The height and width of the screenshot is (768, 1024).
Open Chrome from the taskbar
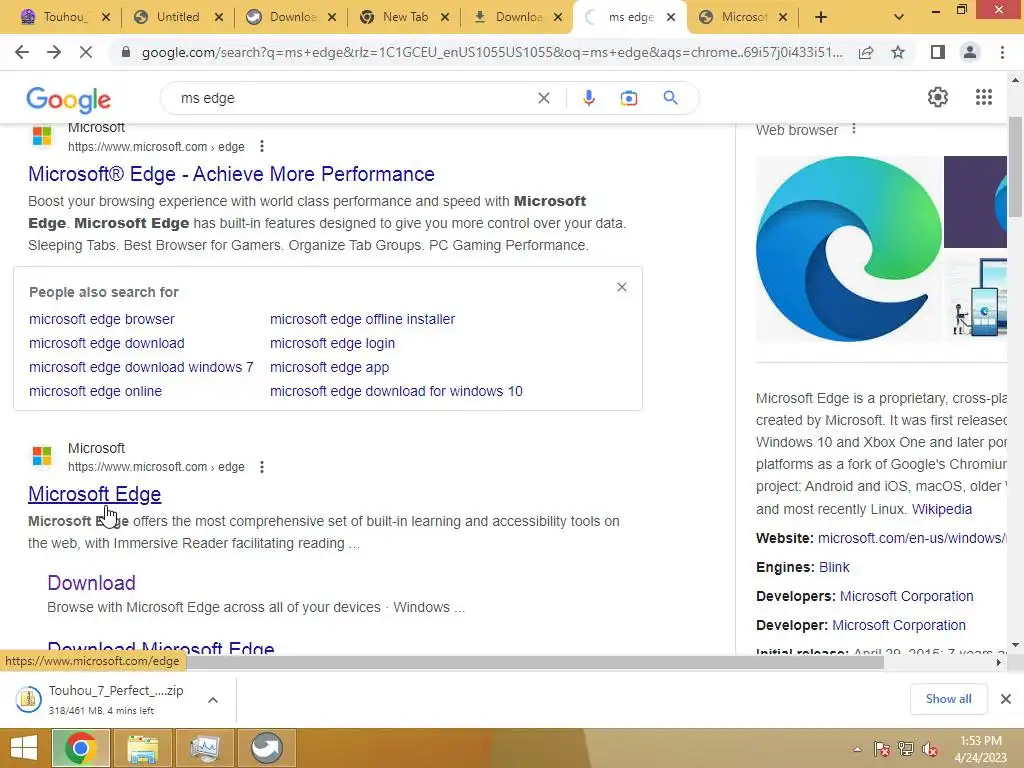(x=80, y=748)
